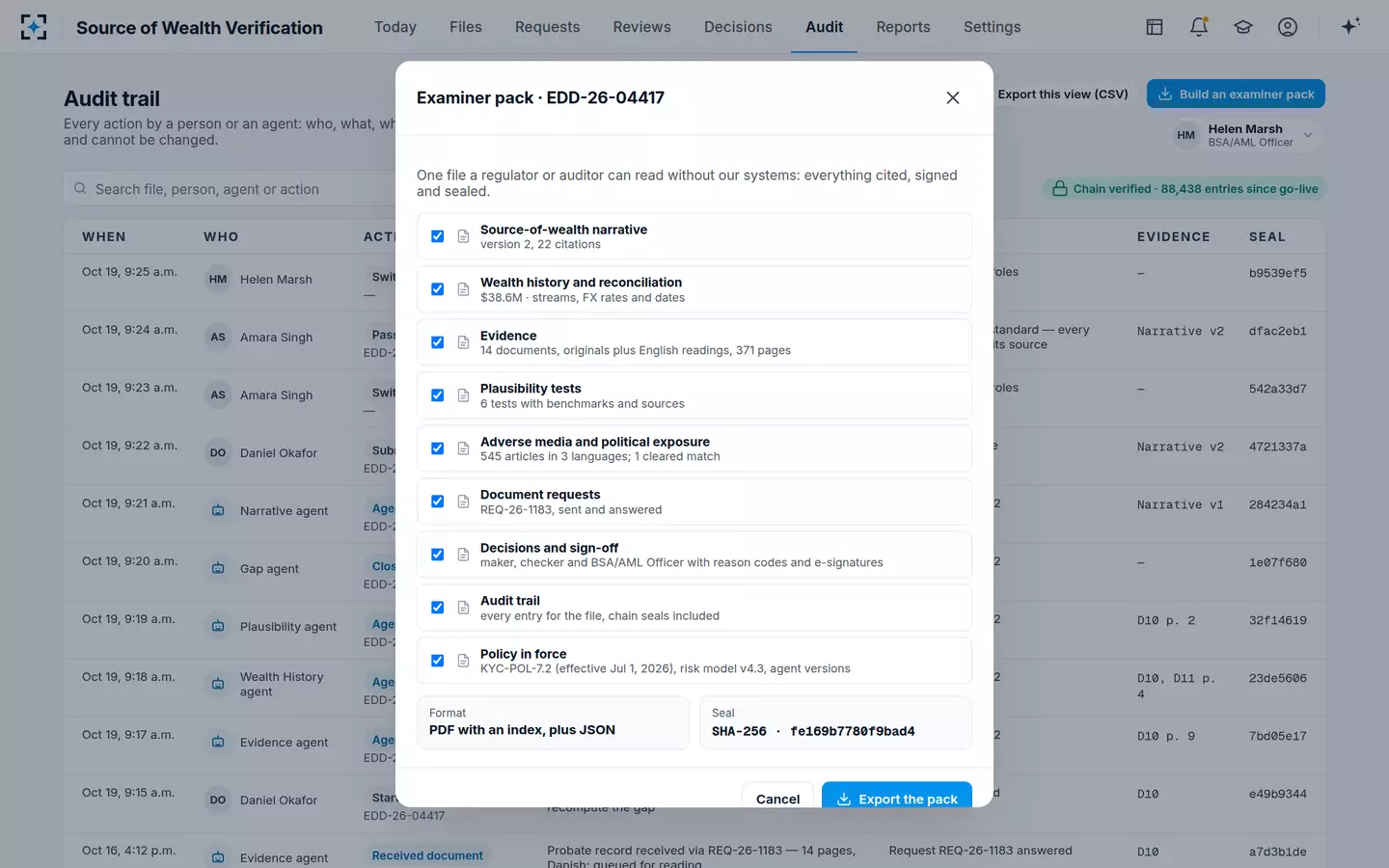Click Daniel Okafor in 9:22 a.m. row

click(x=279, y=453)
